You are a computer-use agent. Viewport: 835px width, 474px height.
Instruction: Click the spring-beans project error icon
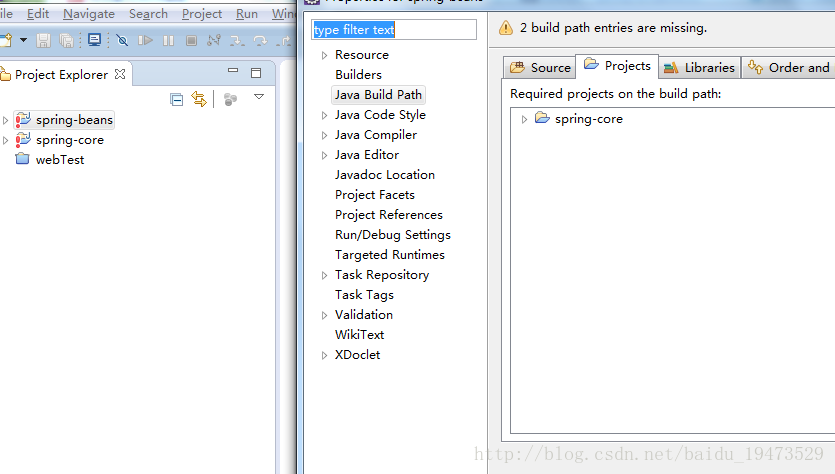[x=23, y=120]
